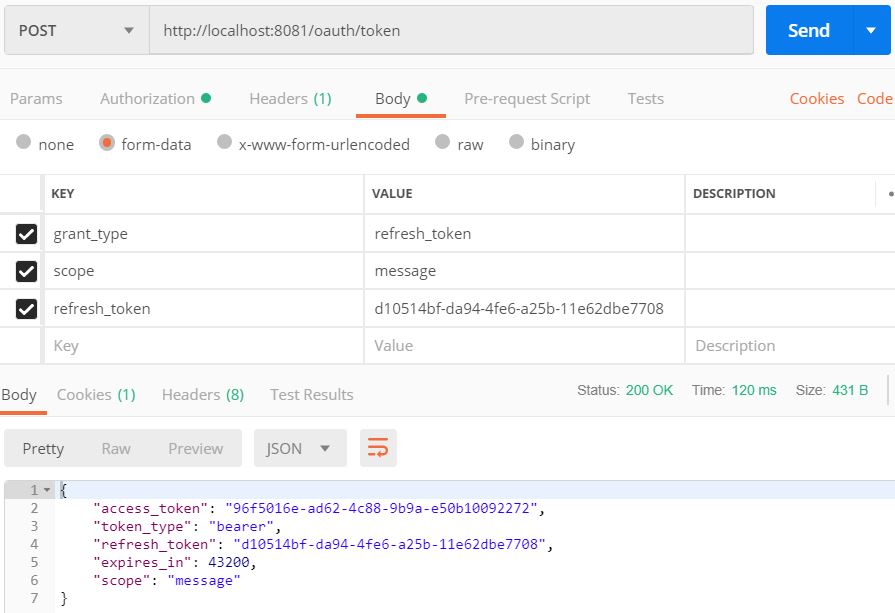The height and width of the screenshot is (613, 895).
Task: Collapse JSON at line 1 fold arrow
Action: coord(47,490)
